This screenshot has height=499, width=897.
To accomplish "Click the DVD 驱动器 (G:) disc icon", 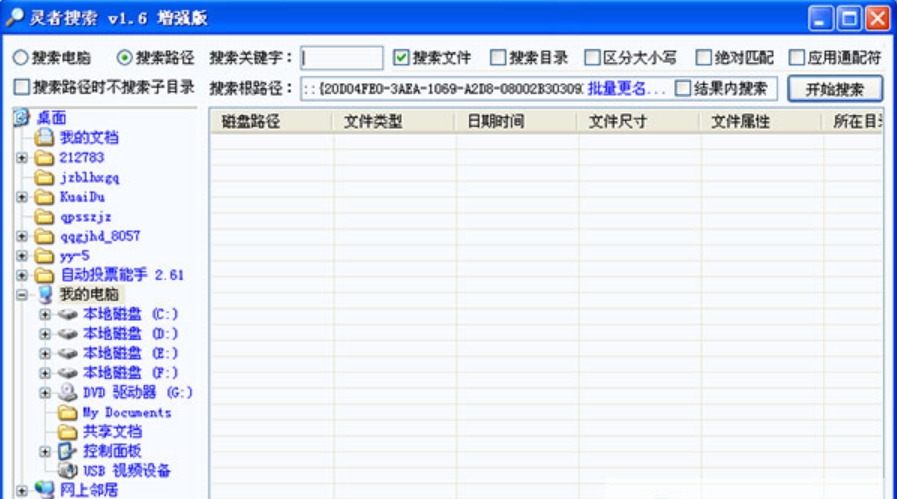I will pyautogui.click(x=68, y=392).
